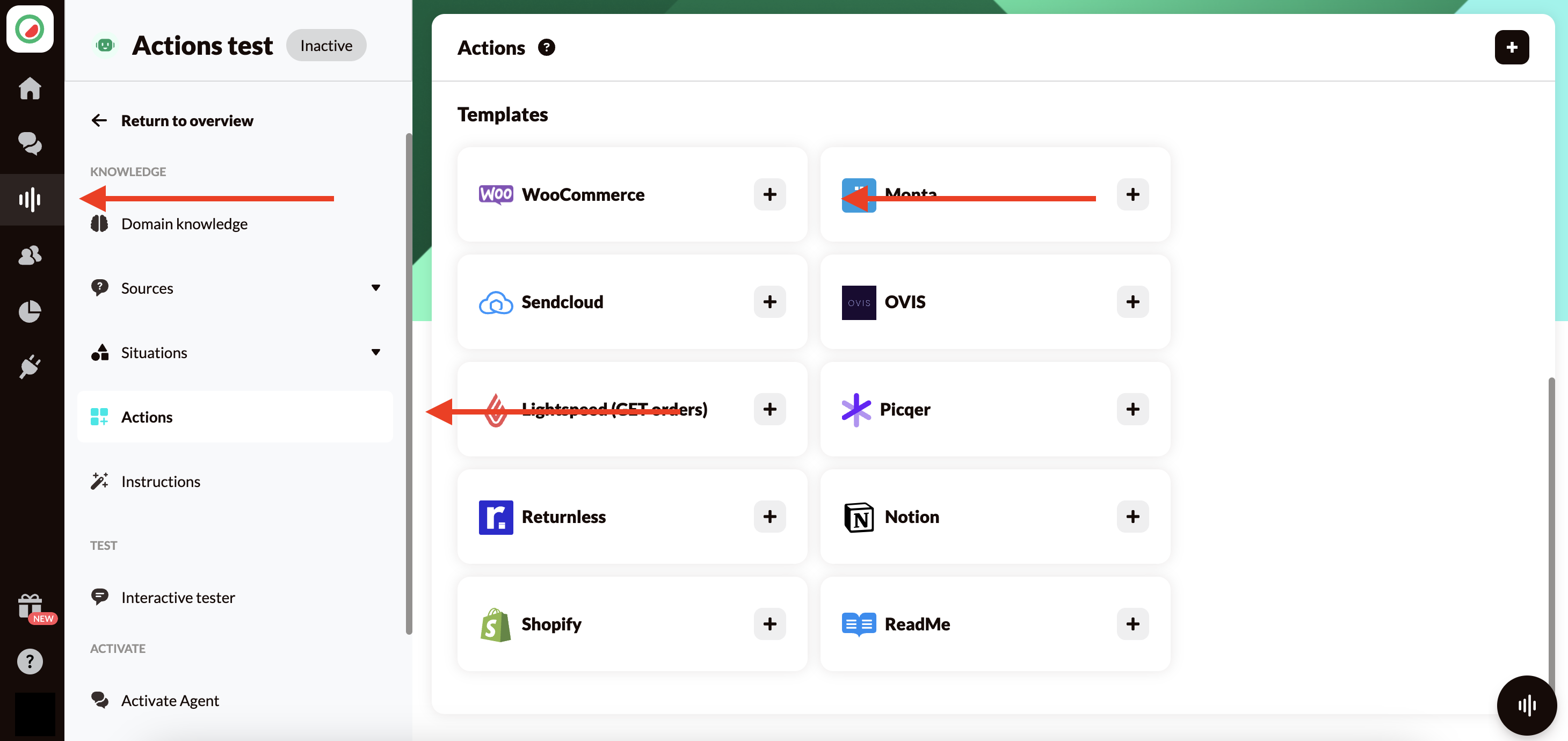This screenshot has width=1568, height=741.
Task: Click the contacts people icon
Action: point(30,255)
